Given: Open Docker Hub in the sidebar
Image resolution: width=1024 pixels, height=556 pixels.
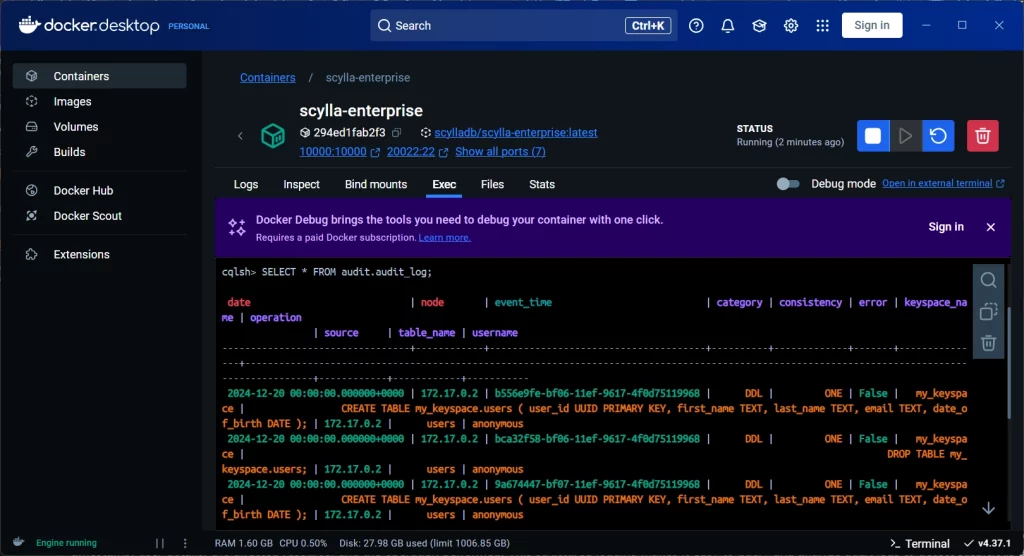Looking at the screenshot, I should click(x=99, y=190).
